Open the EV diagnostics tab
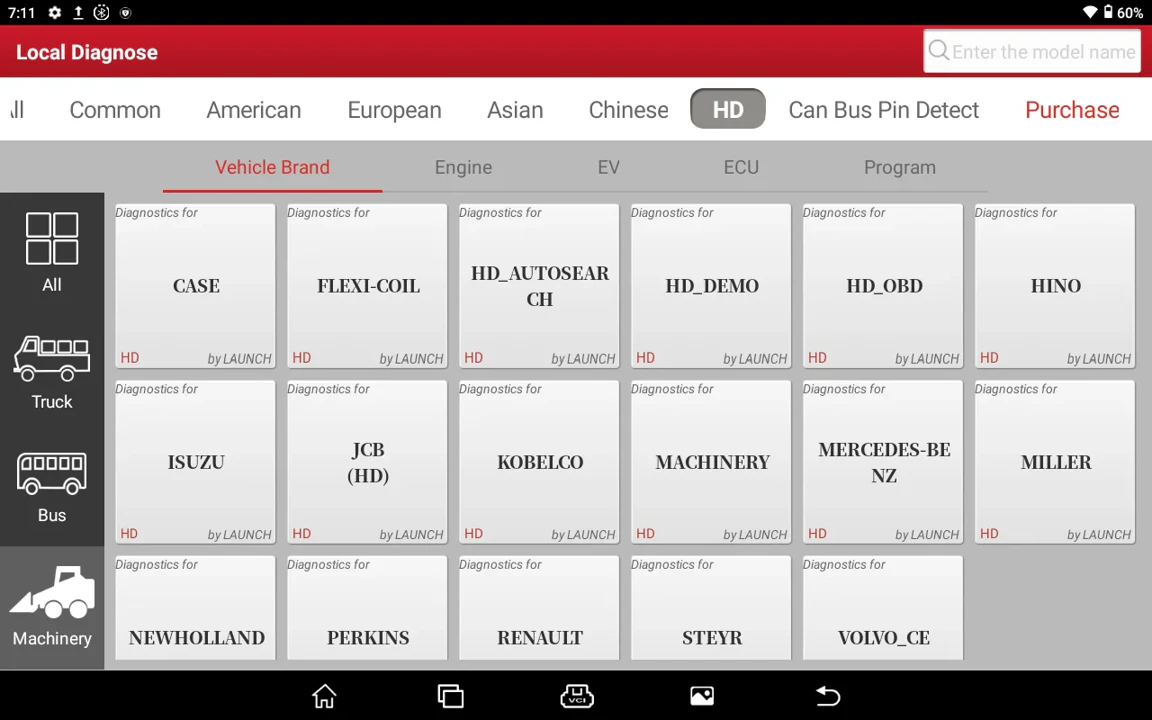 tap(608, 167)
